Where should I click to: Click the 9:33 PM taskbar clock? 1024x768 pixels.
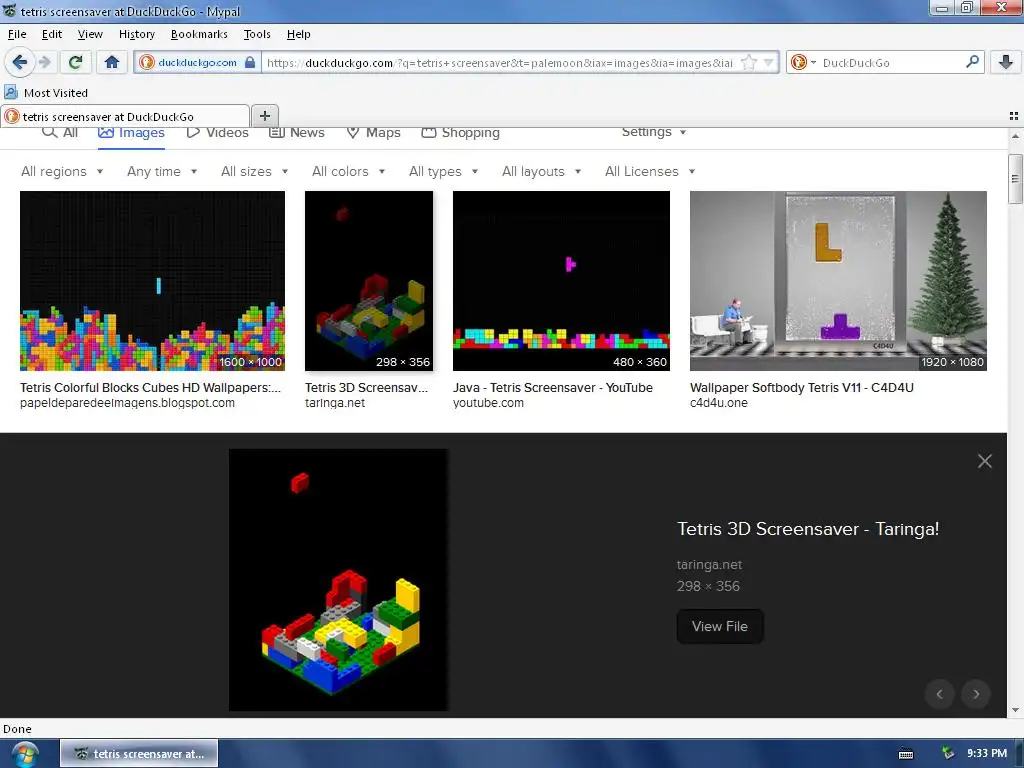987,754
